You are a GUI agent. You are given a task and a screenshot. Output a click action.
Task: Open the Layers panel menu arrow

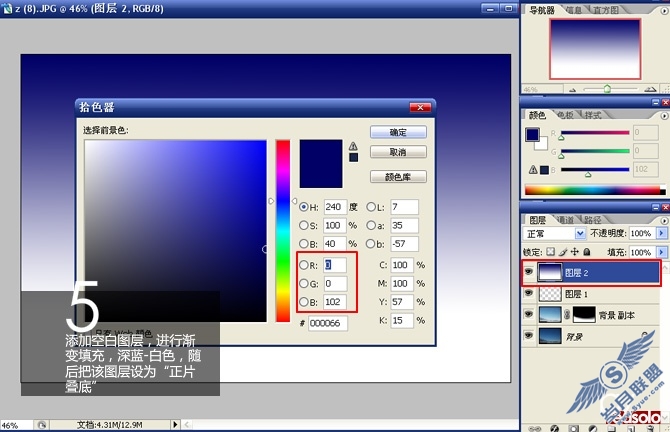click(x=664, y=220)
